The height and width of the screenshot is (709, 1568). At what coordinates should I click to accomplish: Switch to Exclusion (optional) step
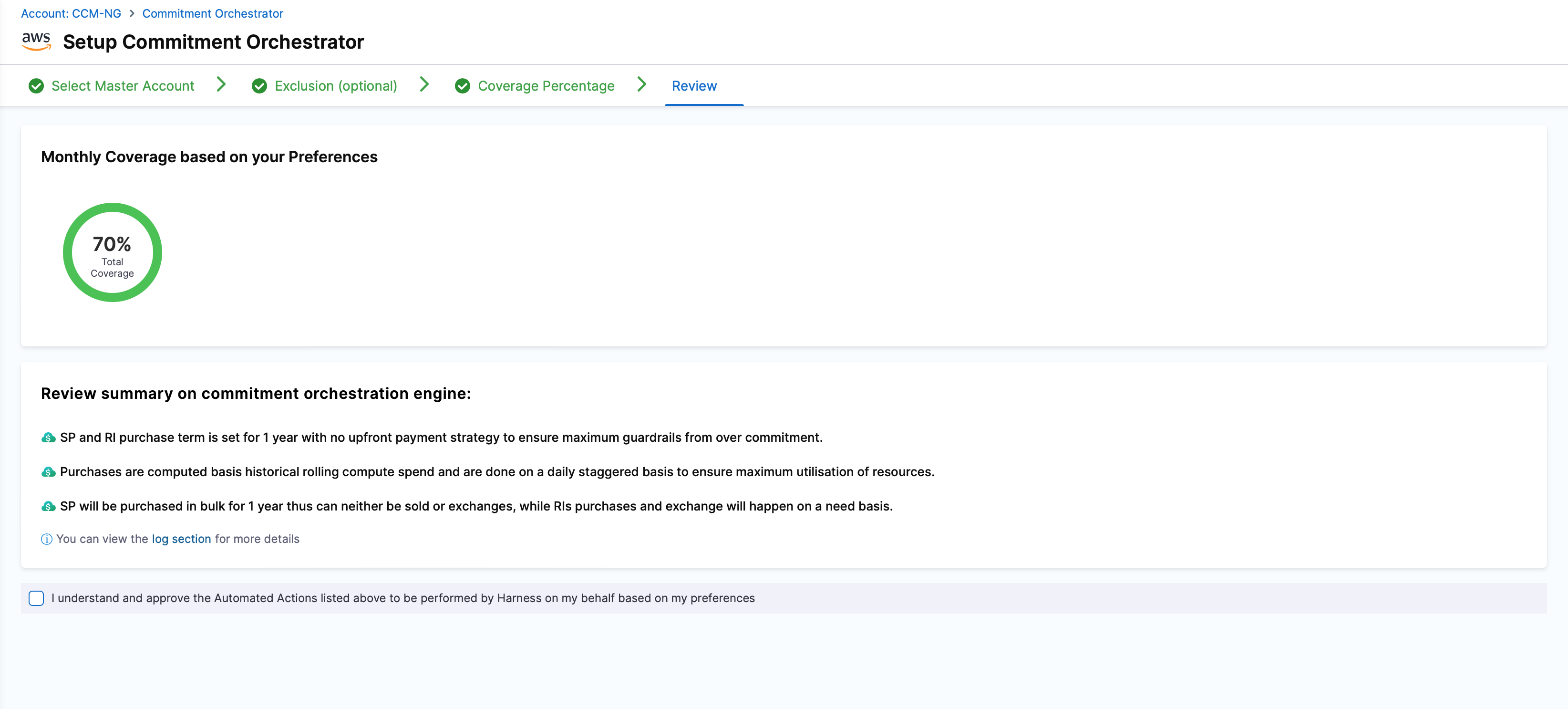tap(335, 86)
